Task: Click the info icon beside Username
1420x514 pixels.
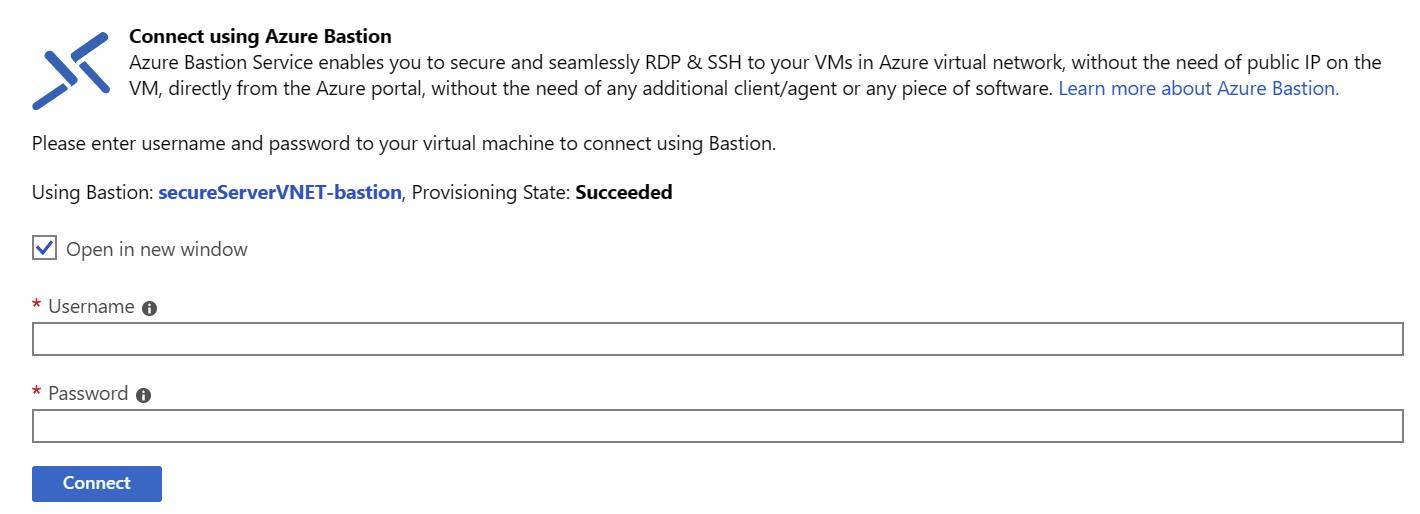Action: 149,308
